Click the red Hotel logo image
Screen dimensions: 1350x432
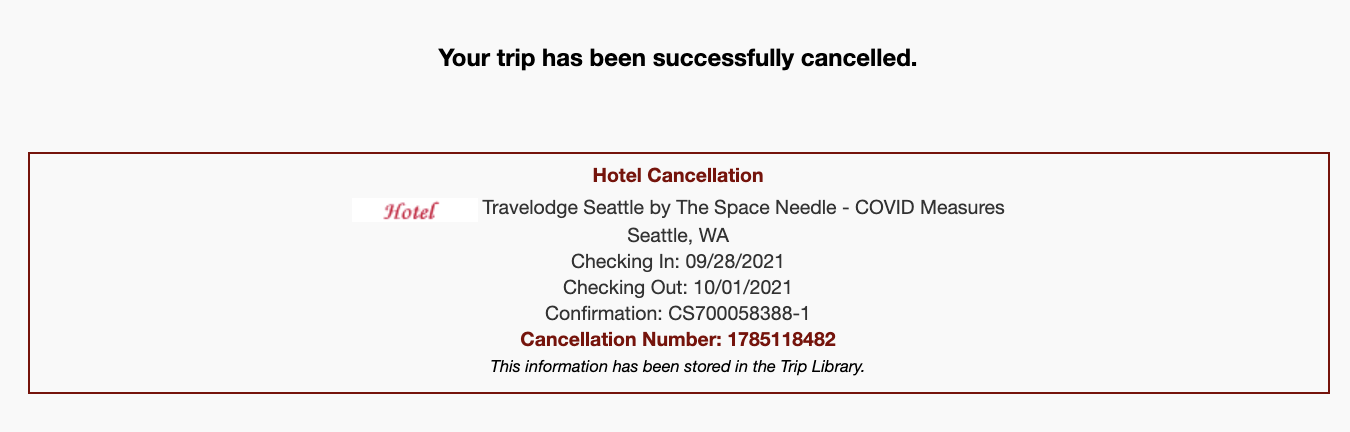click(411, 210)
